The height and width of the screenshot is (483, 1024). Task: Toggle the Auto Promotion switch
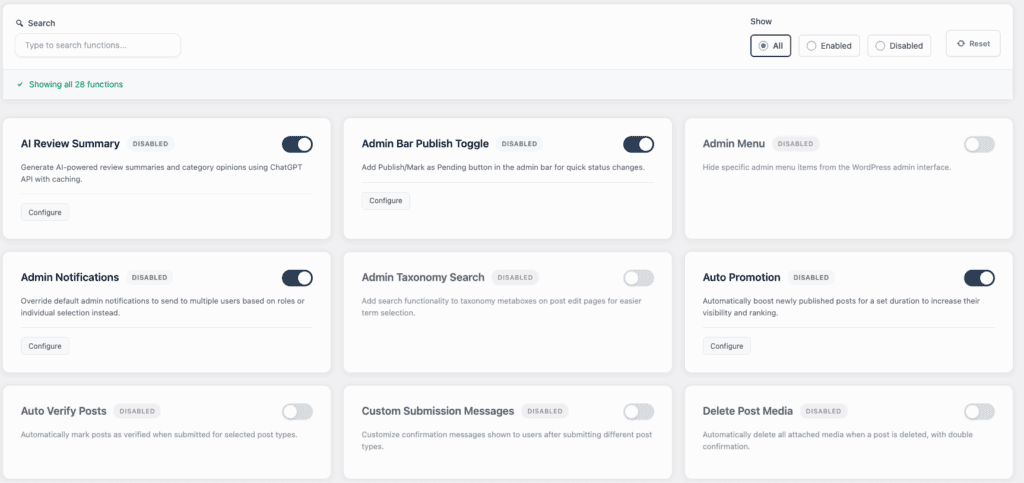(979, 277)
